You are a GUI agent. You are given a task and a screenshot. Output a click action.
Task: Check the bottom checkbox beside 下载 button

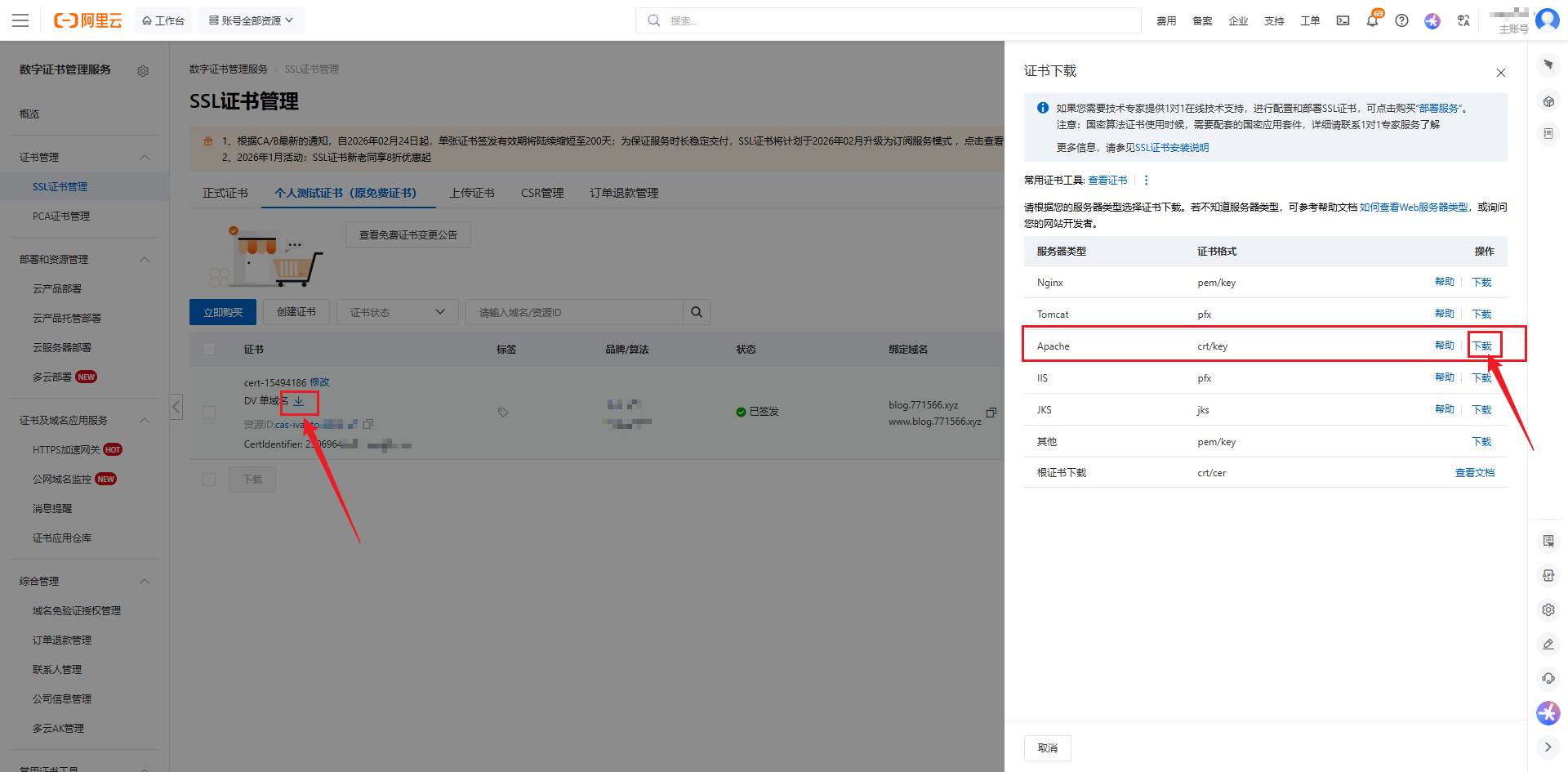(209, 480)
